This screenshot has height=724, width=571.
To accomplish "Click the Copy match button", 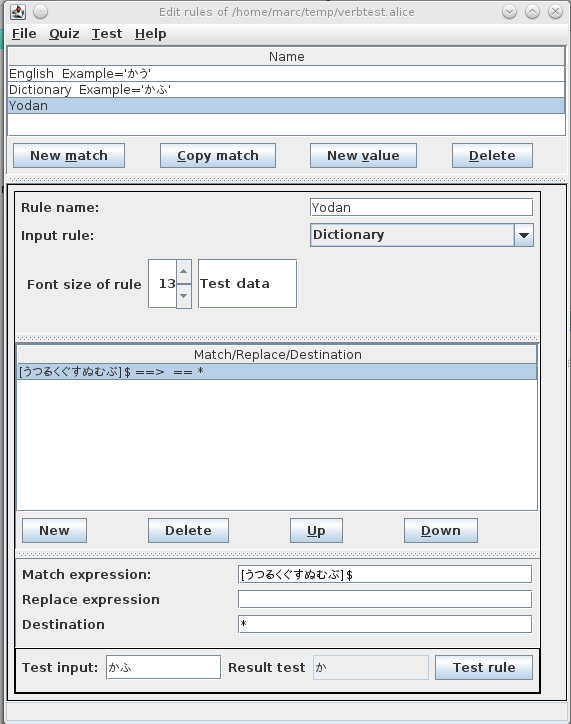I will pyautogui.click(x=218, y=156).
